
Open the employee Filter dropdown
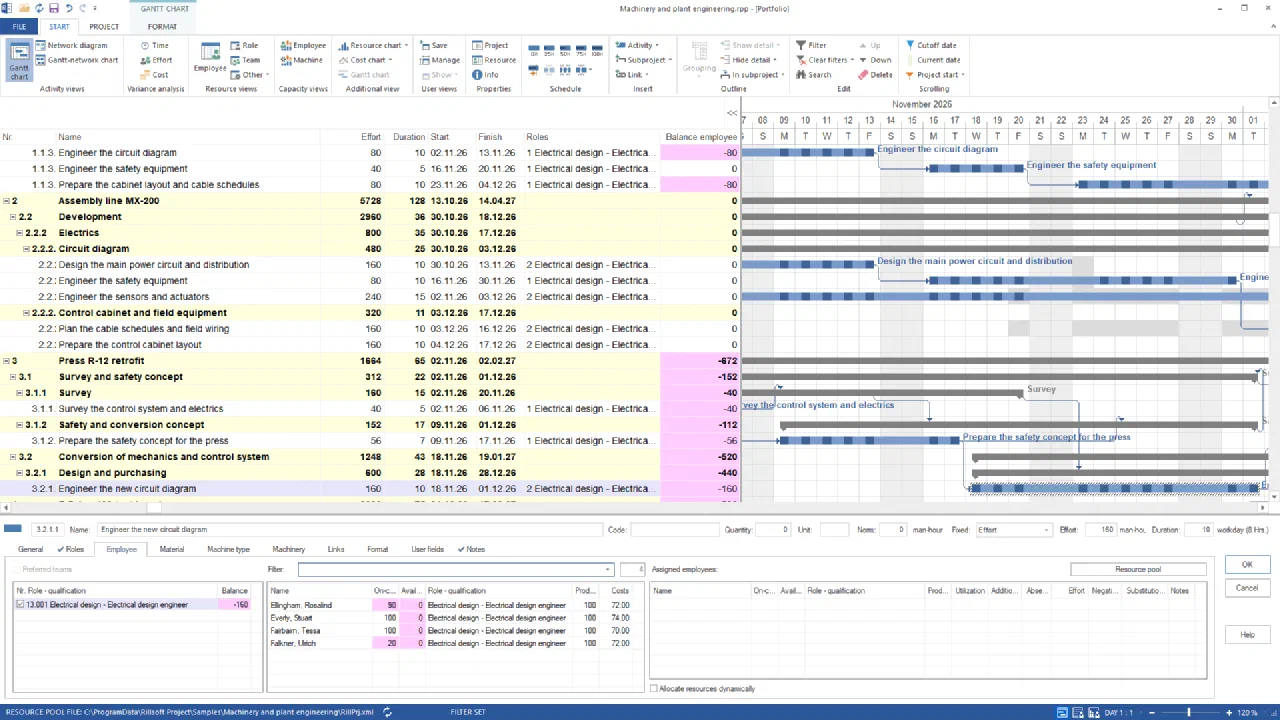pyautogui.click(x=607, y=569)
